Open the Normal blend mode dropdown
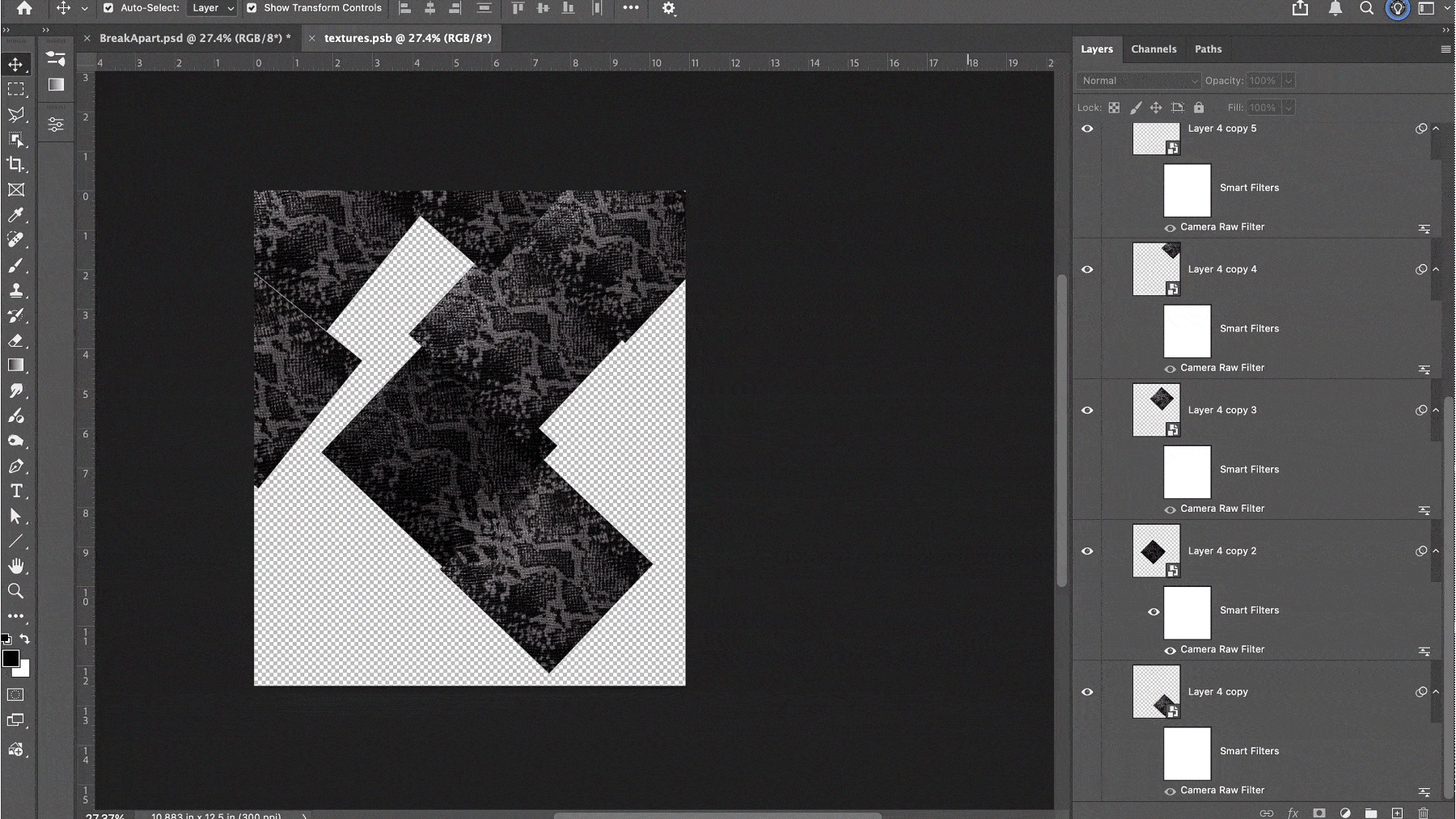 1138,81
